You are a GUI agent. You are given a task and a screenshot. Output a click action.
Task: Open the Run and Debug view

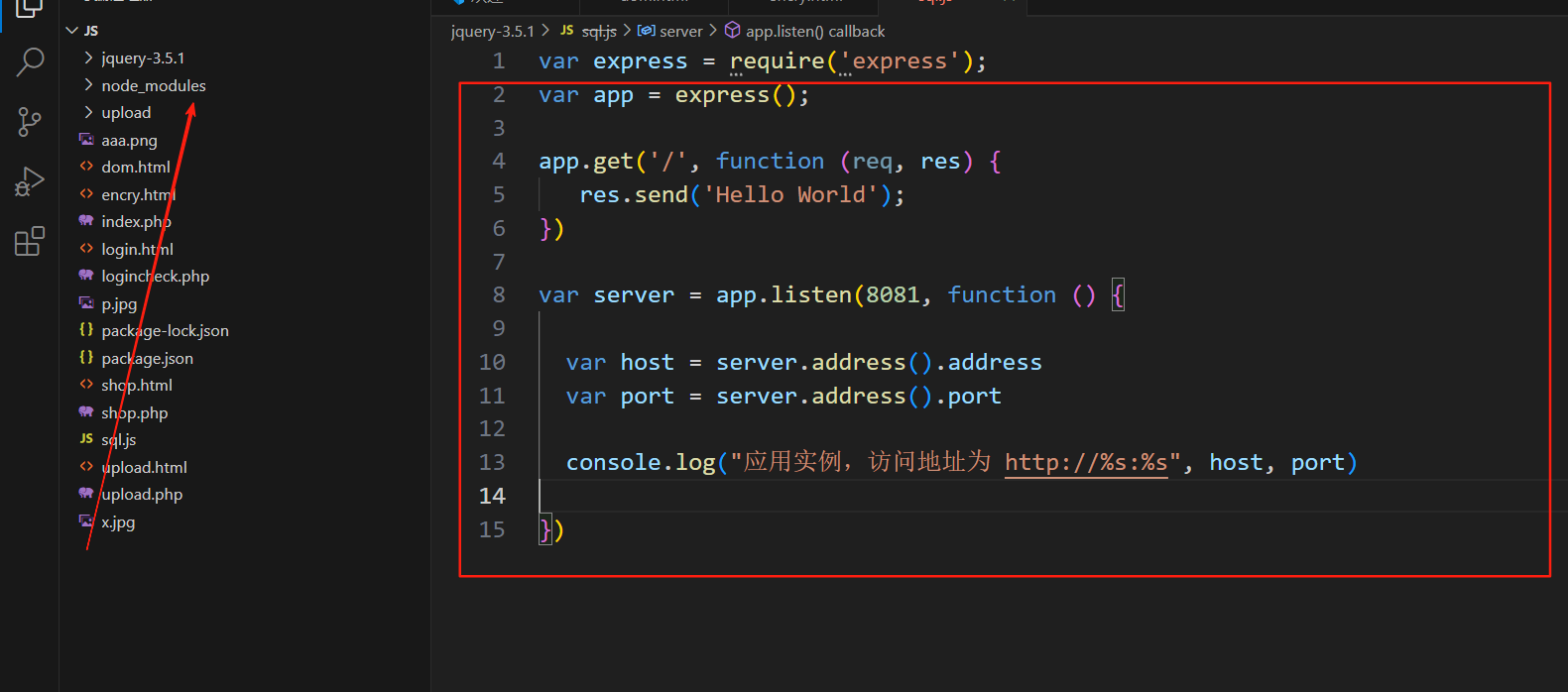tap(30, 181)
